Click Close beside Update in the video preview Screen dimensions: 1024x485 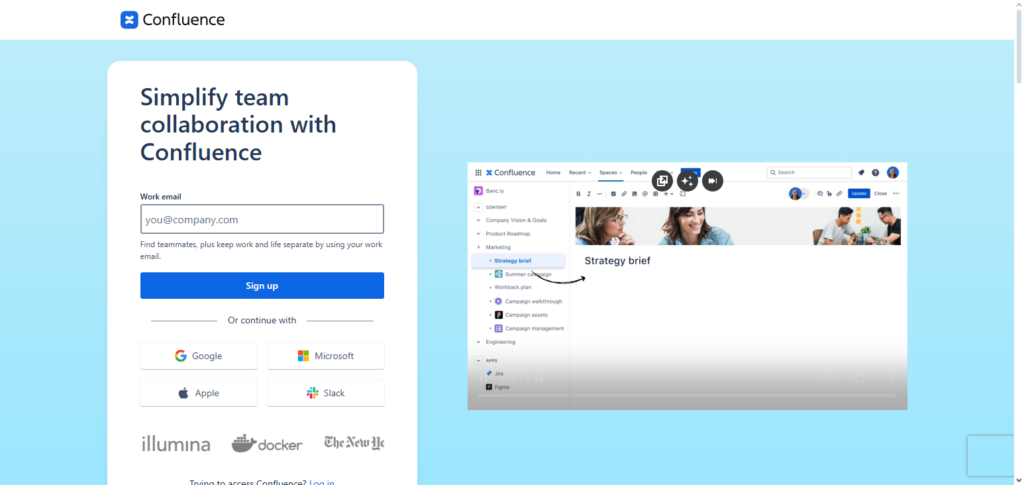[x=880, y=193]
